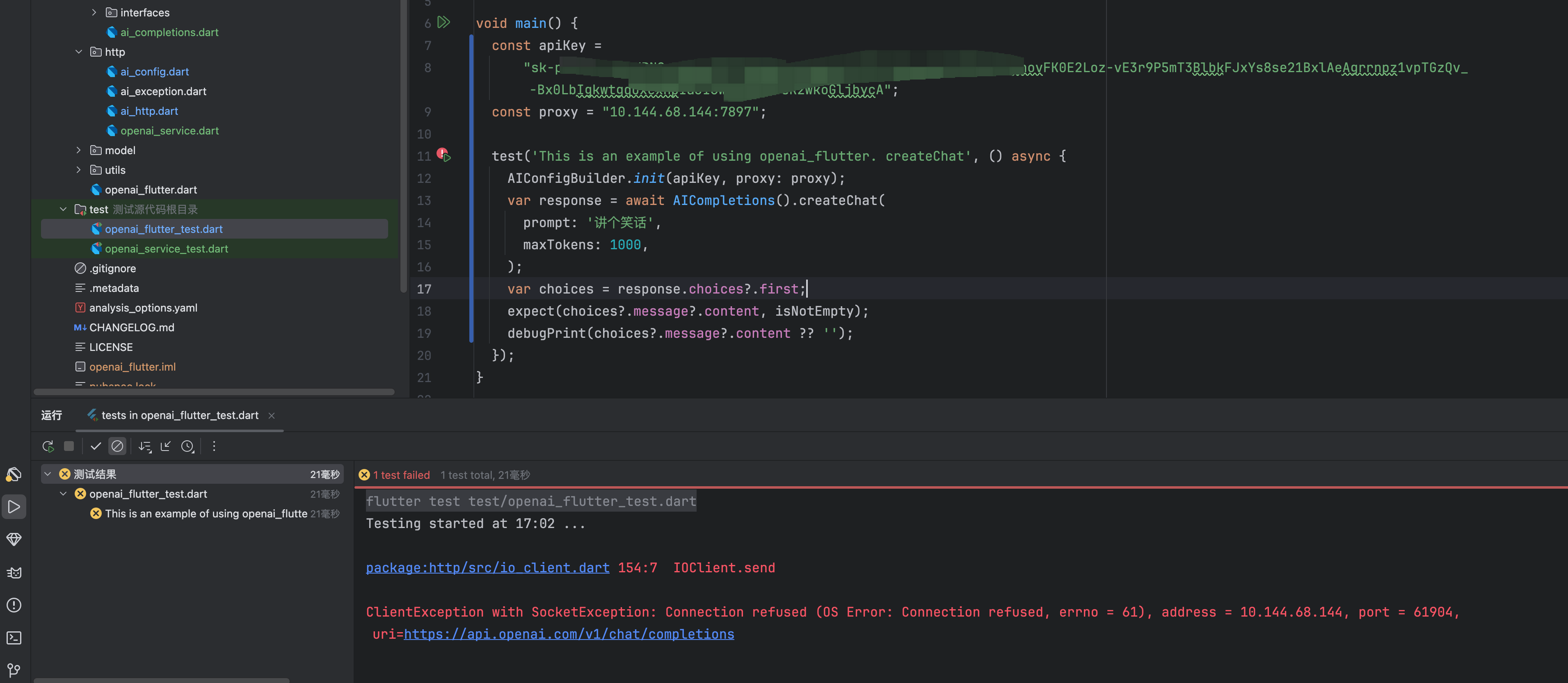The width and height of the screenshot is (1568, 683).
Task: Collapse the 测试结果 test results node
Action: 48,474
